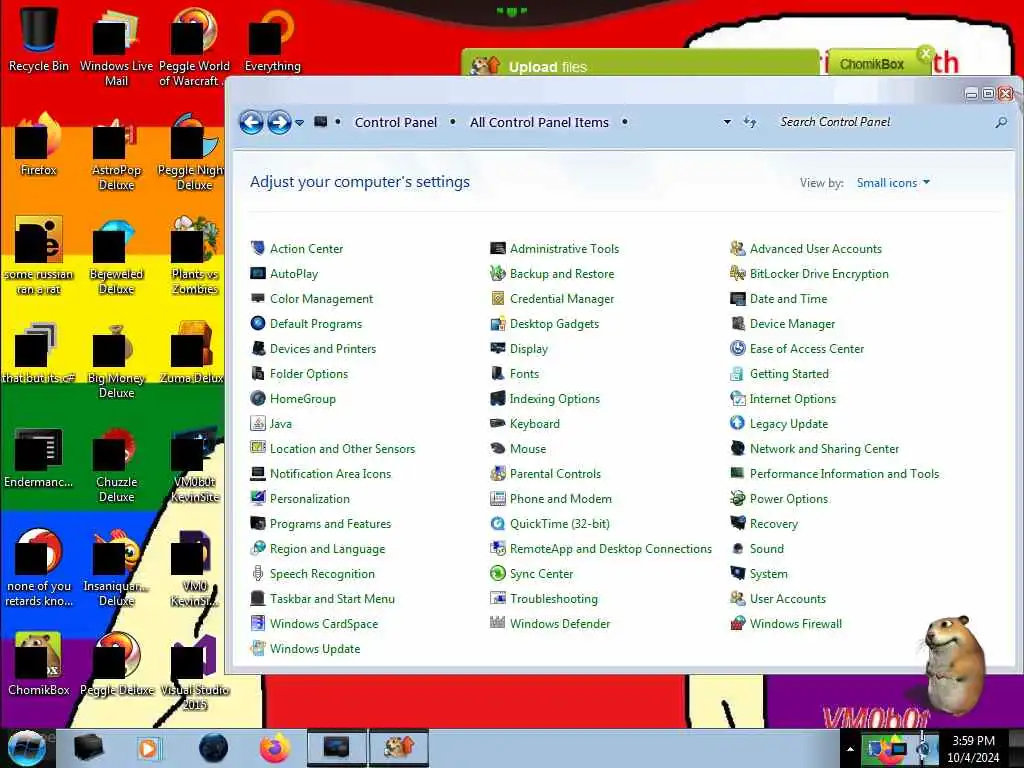
Task: Refresh the Control Panel address bar
Action: pyautogui.click(x=750, y=122)
